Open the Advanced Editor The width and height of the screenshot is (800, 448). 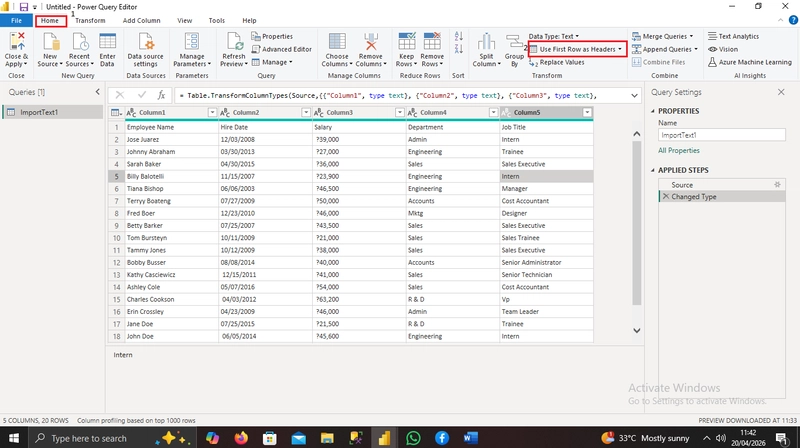tap(282, 49)
